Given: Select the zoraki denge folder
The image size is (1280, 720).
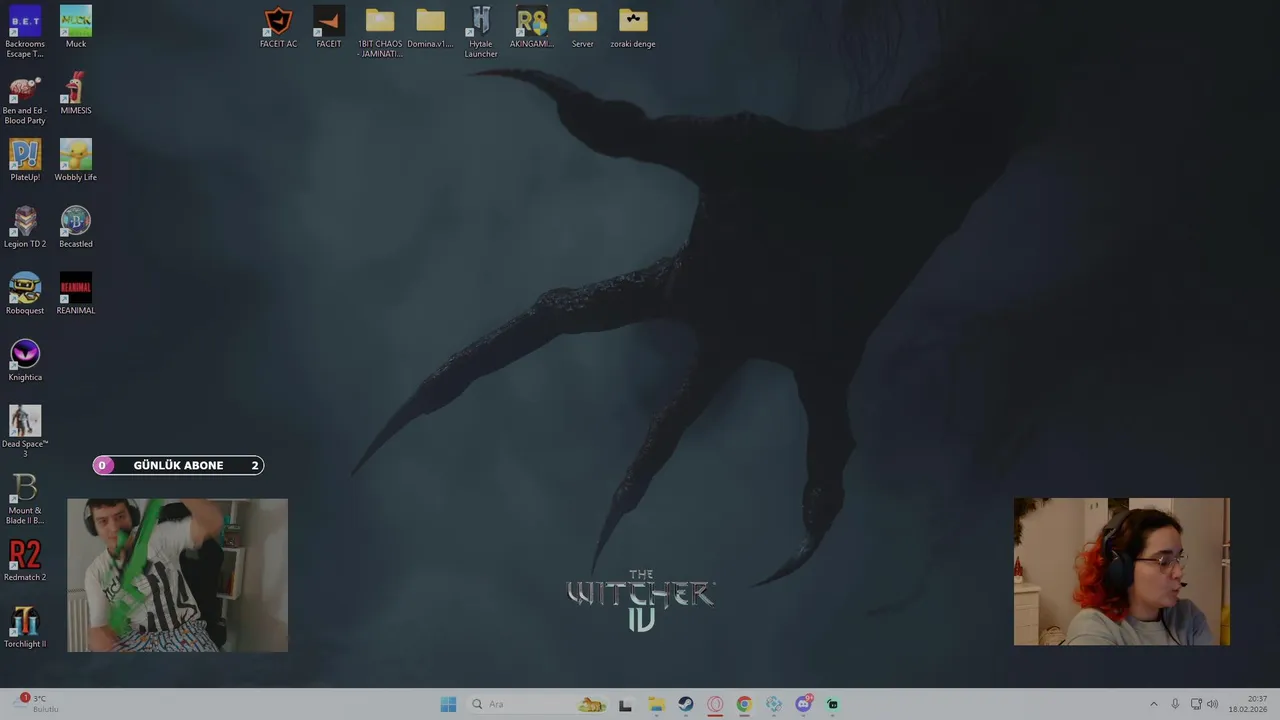Looking at the screenshot, I should point(633,27).
